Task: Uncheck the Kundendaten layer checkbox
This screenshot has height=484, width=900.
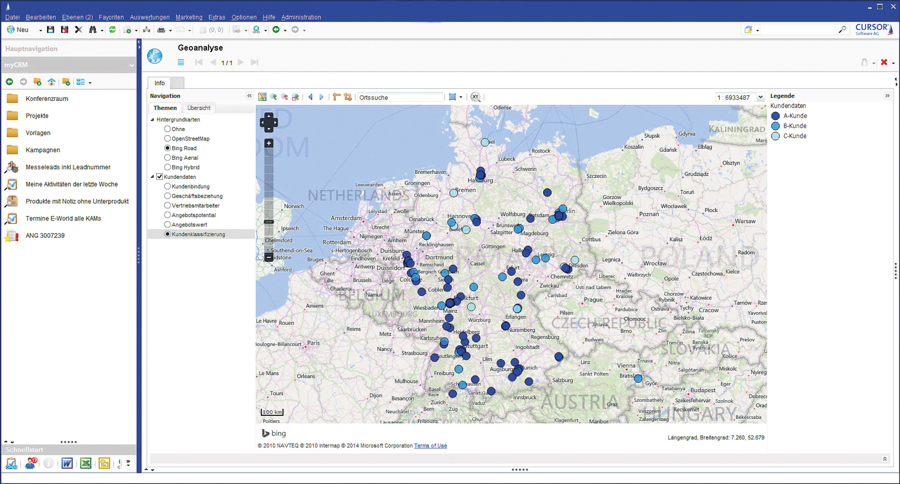Action: 160,177
